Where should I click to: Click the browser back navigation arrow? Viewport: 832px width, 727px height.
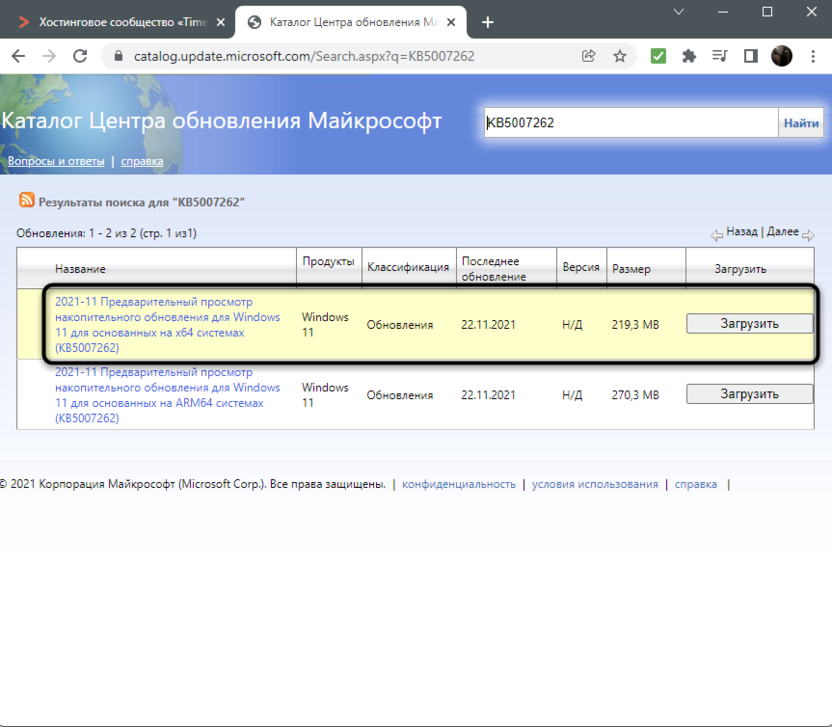coord(18,57)
